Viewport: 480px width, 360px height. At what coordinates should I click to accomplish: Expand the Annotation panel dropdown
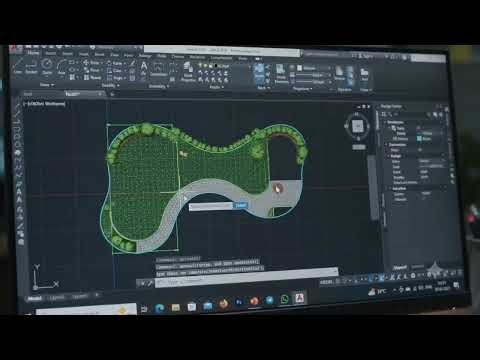158,86
